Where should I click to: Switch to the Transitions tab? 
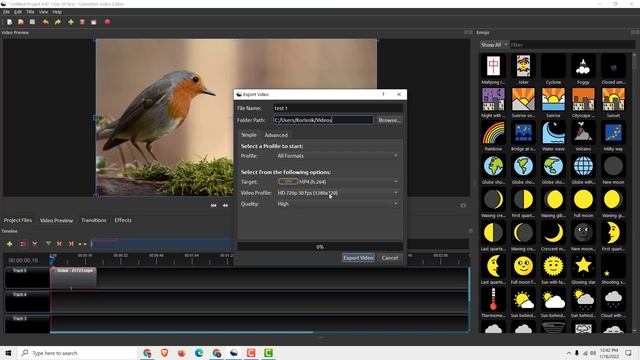(93, 220)
